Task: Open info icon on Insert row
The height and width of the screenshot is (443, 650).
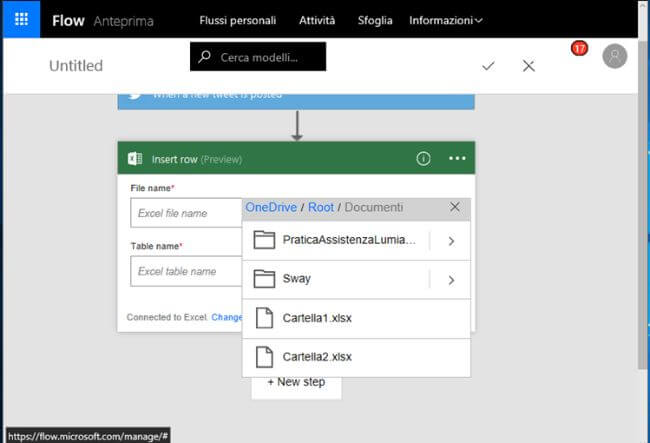Action: 423,158
